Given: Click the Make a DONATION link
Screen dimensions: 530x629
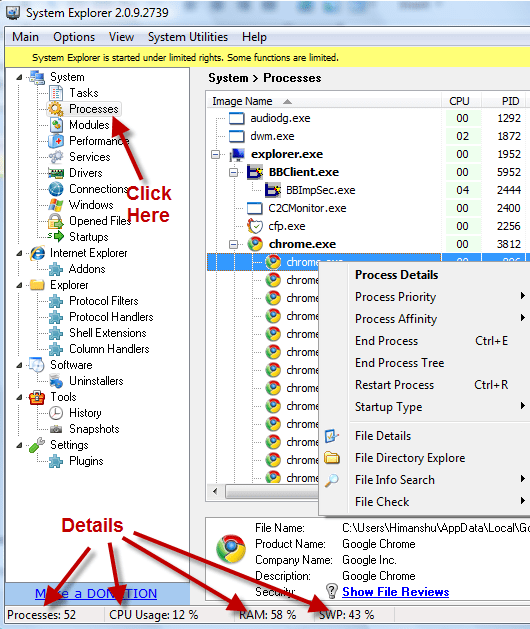Looking at the screenshot, I should (x=96, y=594).
